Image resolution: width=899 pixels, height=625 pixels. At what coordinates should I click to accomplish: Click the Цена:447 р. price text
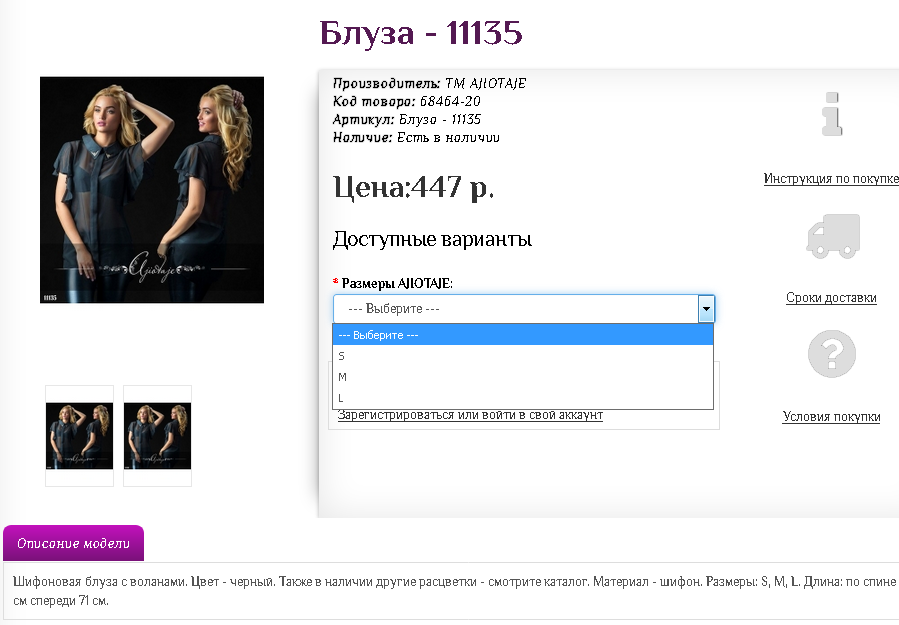(x=413, y=187)
